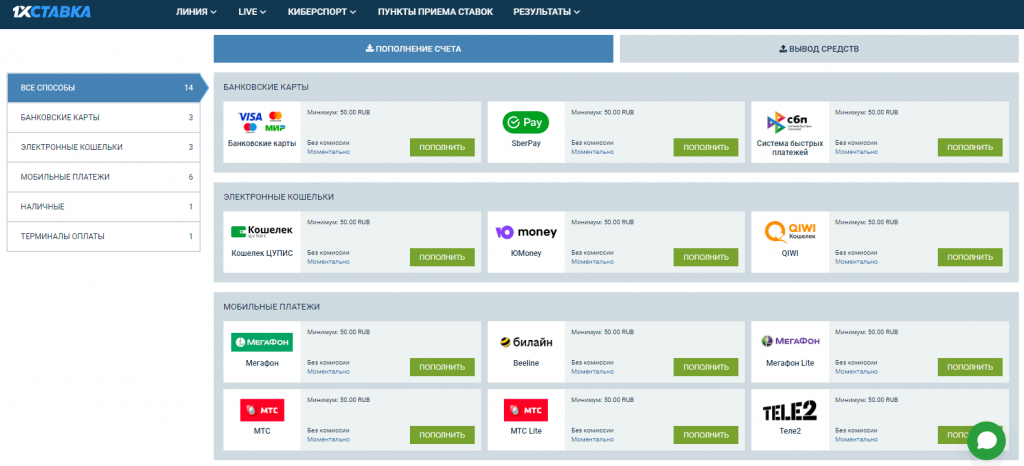Expand the LIVE dropdown menu

[x=252, y=12]
